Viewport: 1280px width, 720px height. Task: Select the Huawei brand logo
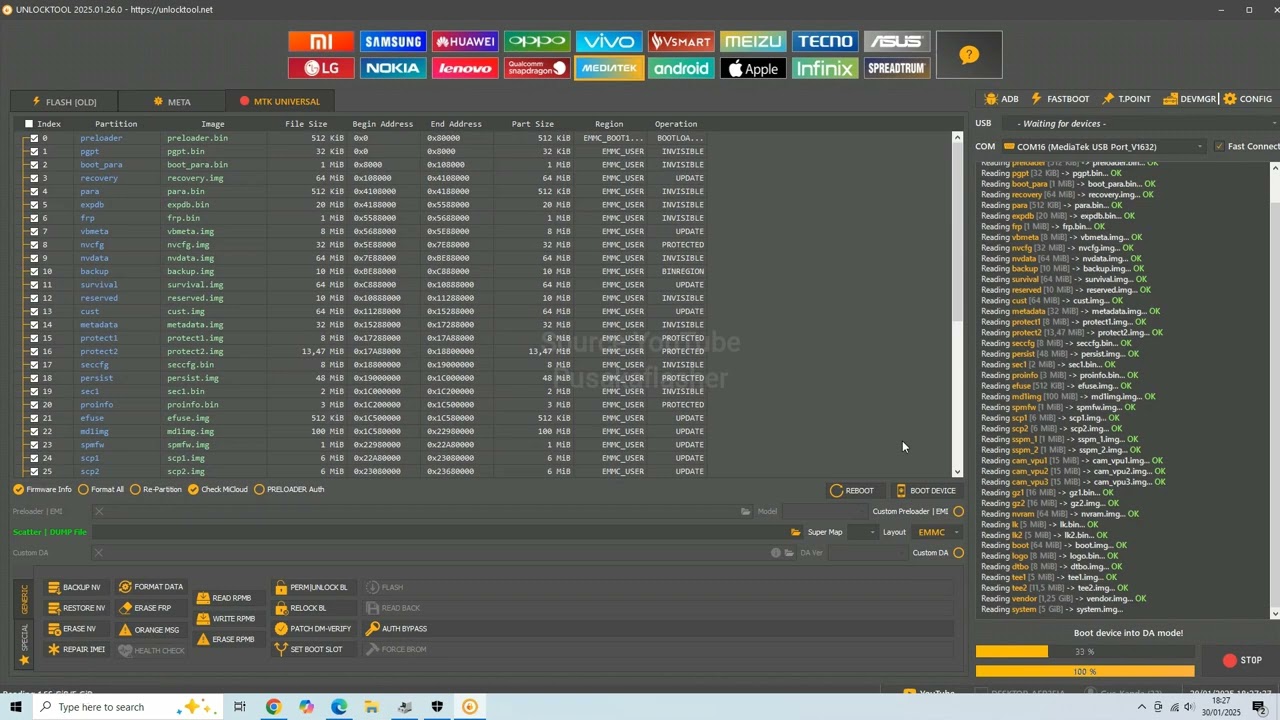(465, 41)
